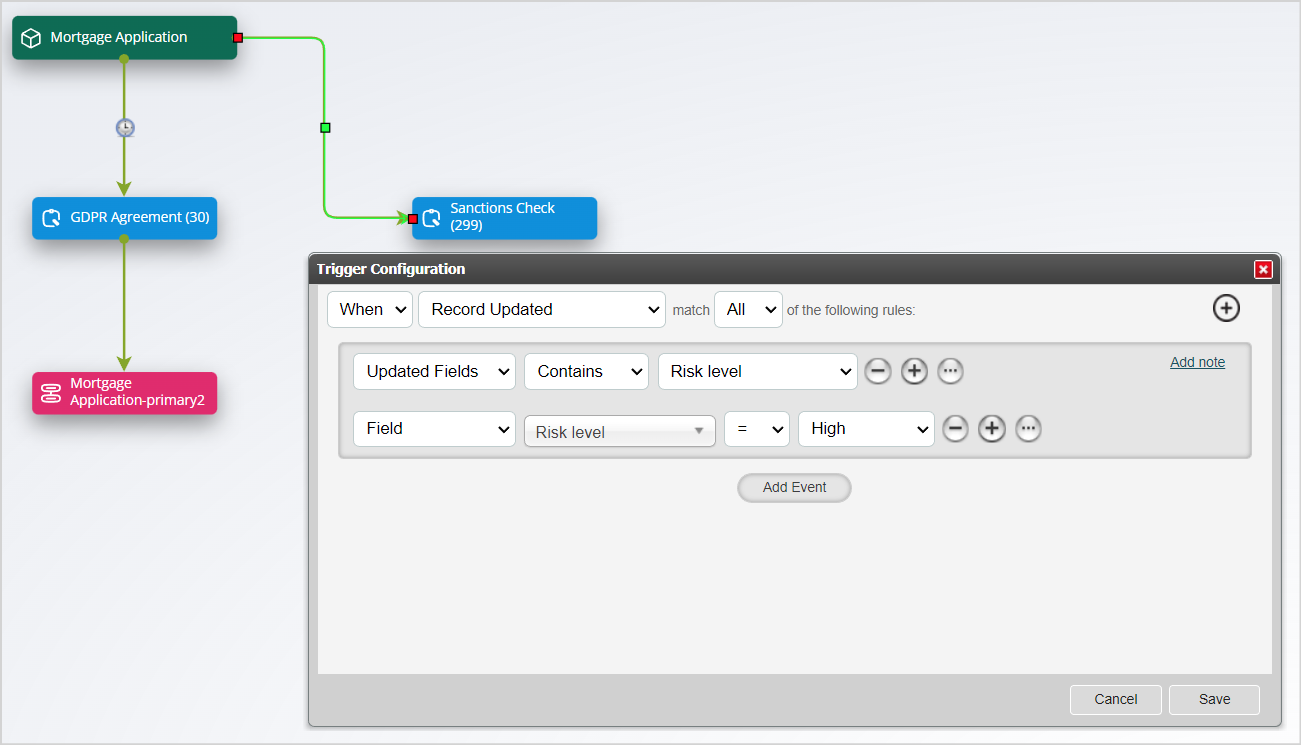Open the Field type dropdown
The width and height of the screenshot is (1301, 745).
point(435,429)
